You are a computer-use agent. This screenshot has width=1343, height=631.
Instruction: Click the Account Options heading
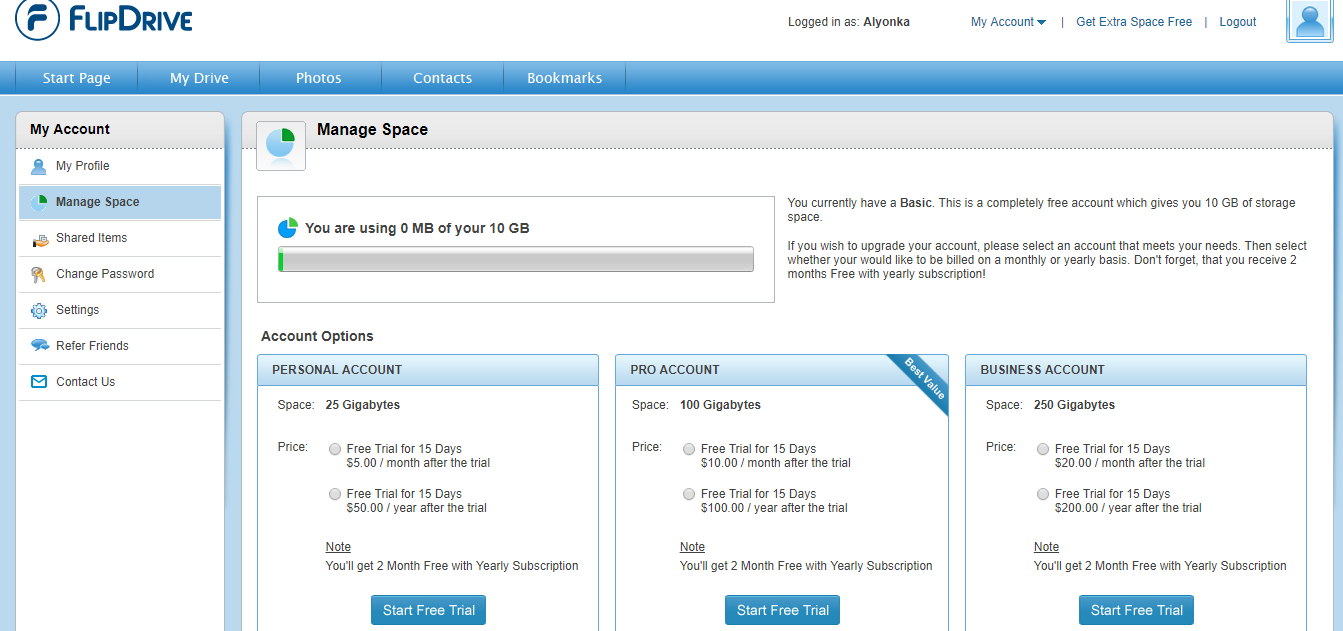pyautogui.click(x=317, y=336)
